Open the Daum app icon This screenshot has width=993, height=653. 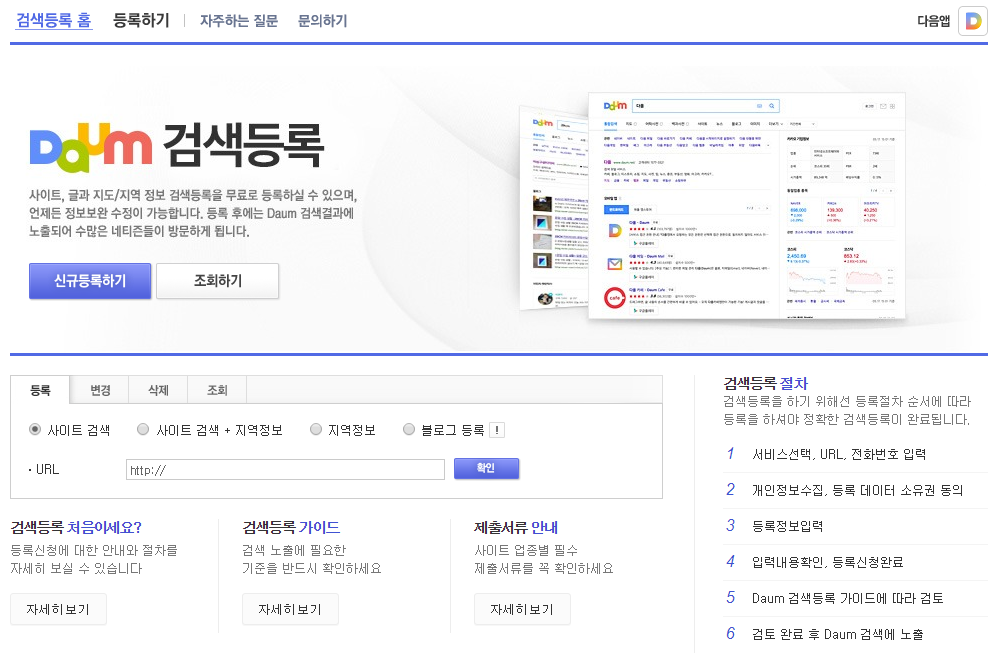972,21
